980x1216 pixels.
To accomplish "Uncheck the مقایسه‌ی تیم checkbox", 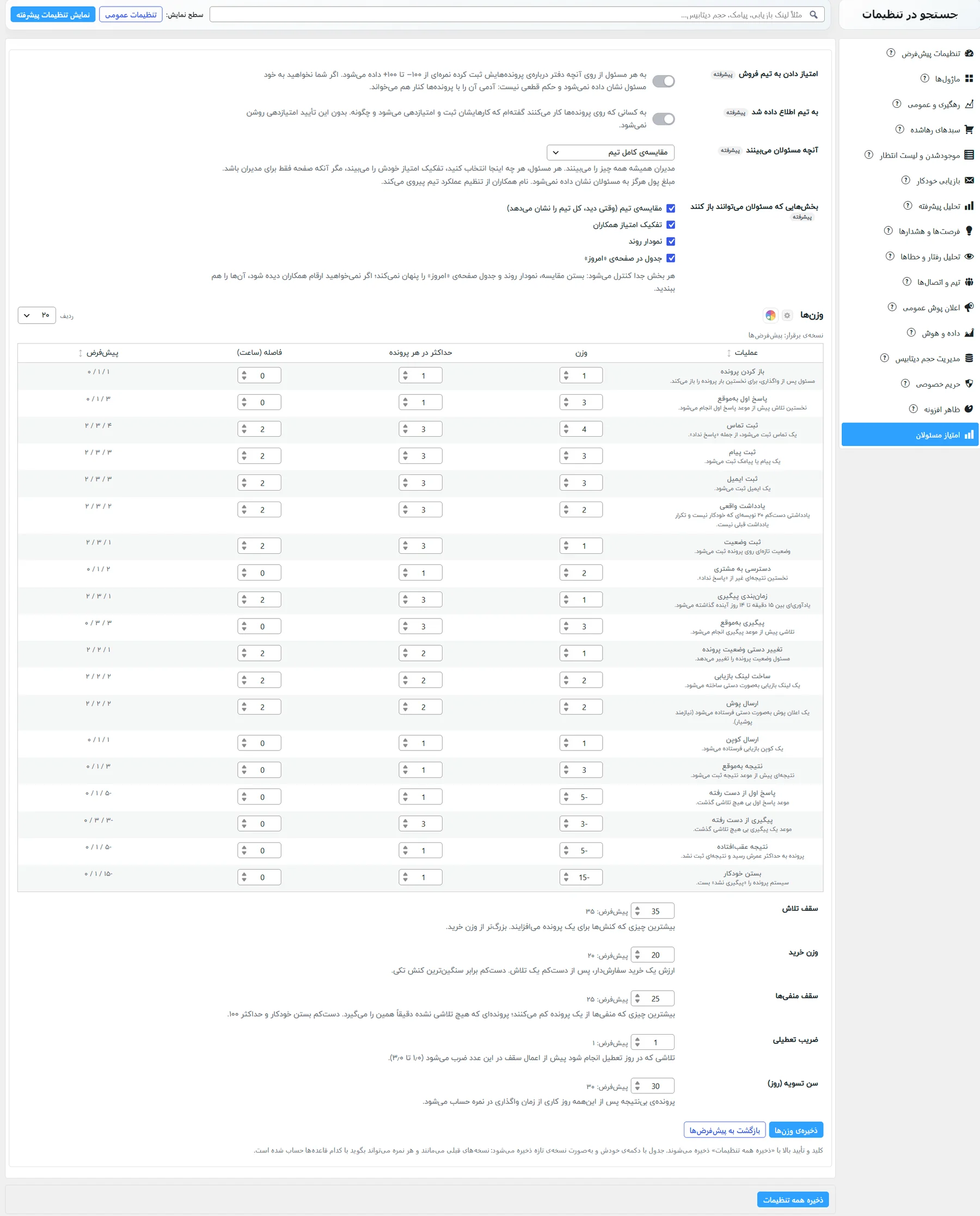I will tap(671, 209).
